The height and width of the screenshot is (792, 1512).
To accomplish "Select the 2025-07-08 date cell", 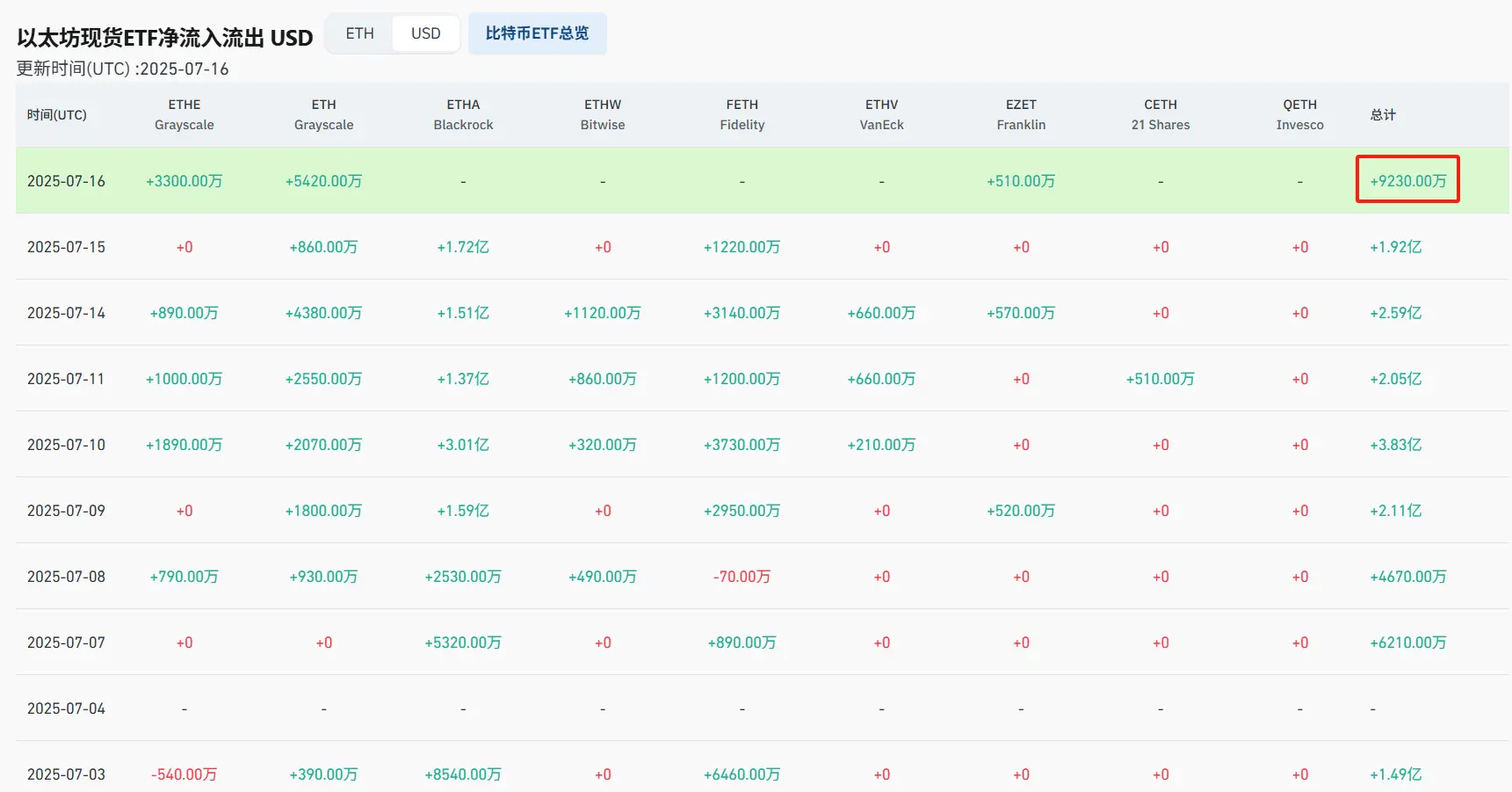I will (x=66, y=577).
